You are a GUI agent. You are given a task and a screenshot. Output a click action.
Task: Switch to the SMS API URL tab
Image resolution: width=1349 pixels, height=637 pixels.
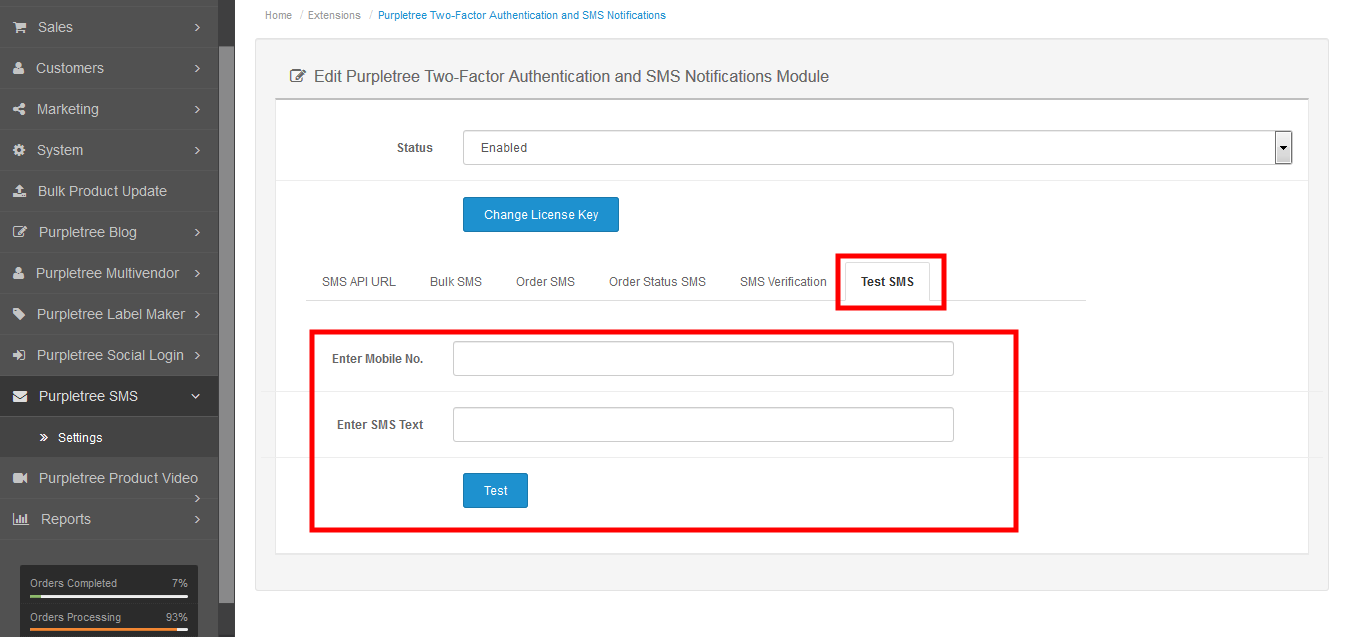coord(359,282)
